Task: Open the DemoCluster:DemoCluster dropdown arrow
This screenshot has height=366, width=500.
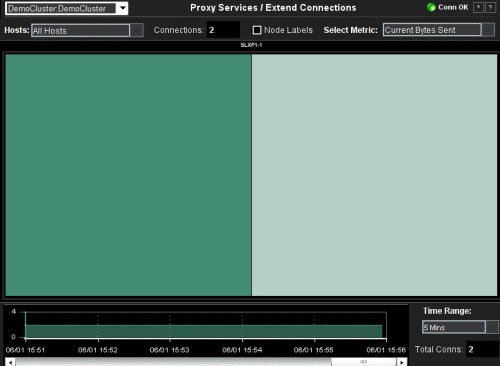Action: [122, 8]
